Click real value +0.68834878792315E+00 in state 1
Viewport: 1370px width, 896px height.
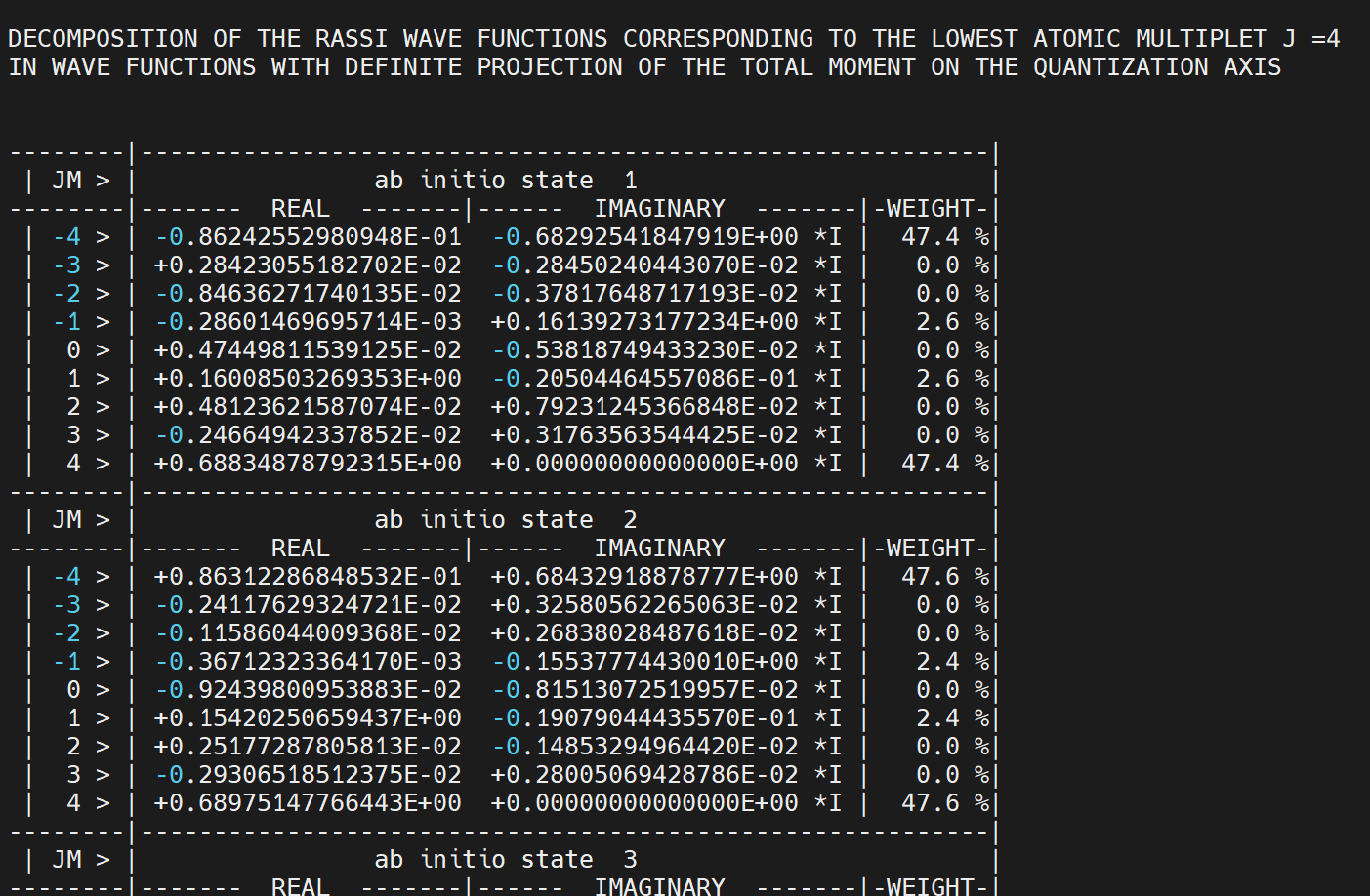(308, 464)
